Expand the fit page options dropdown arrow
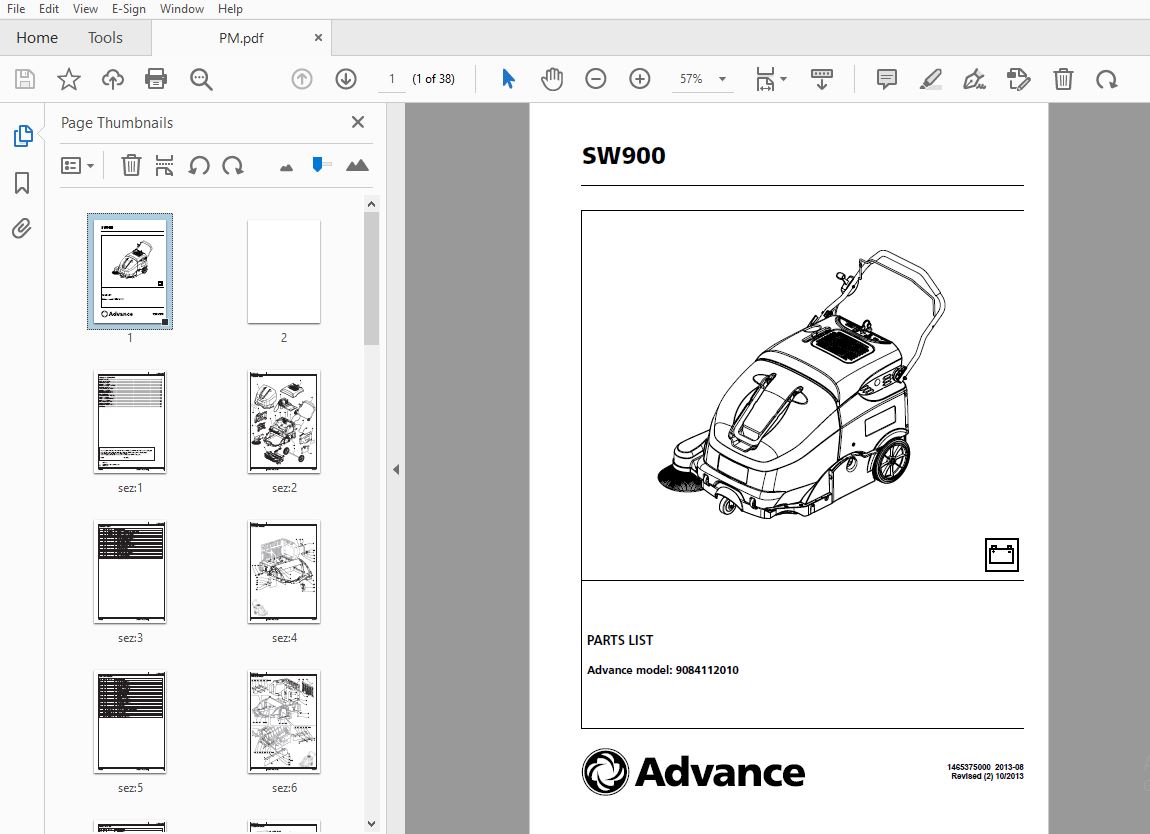1150x834 pixels. tap(783, 78)
